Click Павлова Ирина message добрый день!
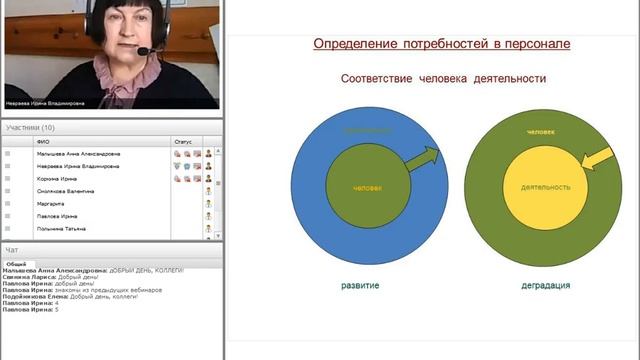The height and width of the screenshot is (360, 640). tap(74, 283)
